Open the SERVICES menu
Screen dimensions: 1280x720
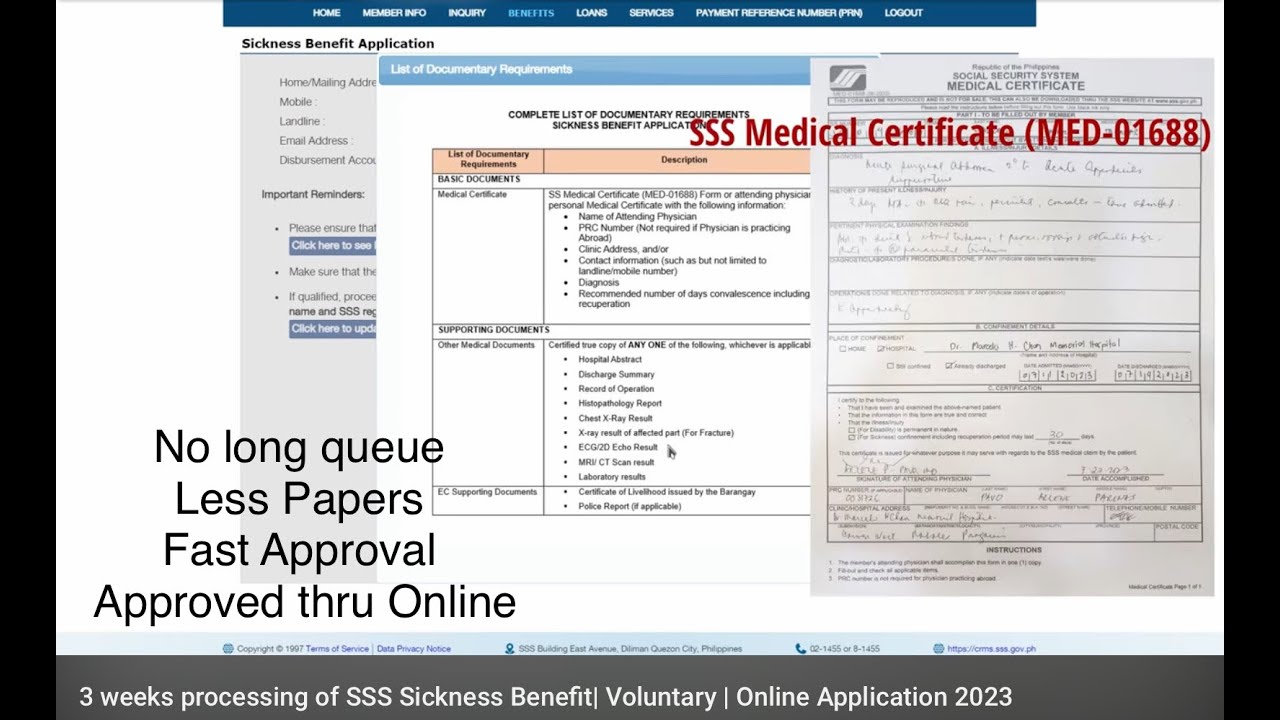point(651,13)
